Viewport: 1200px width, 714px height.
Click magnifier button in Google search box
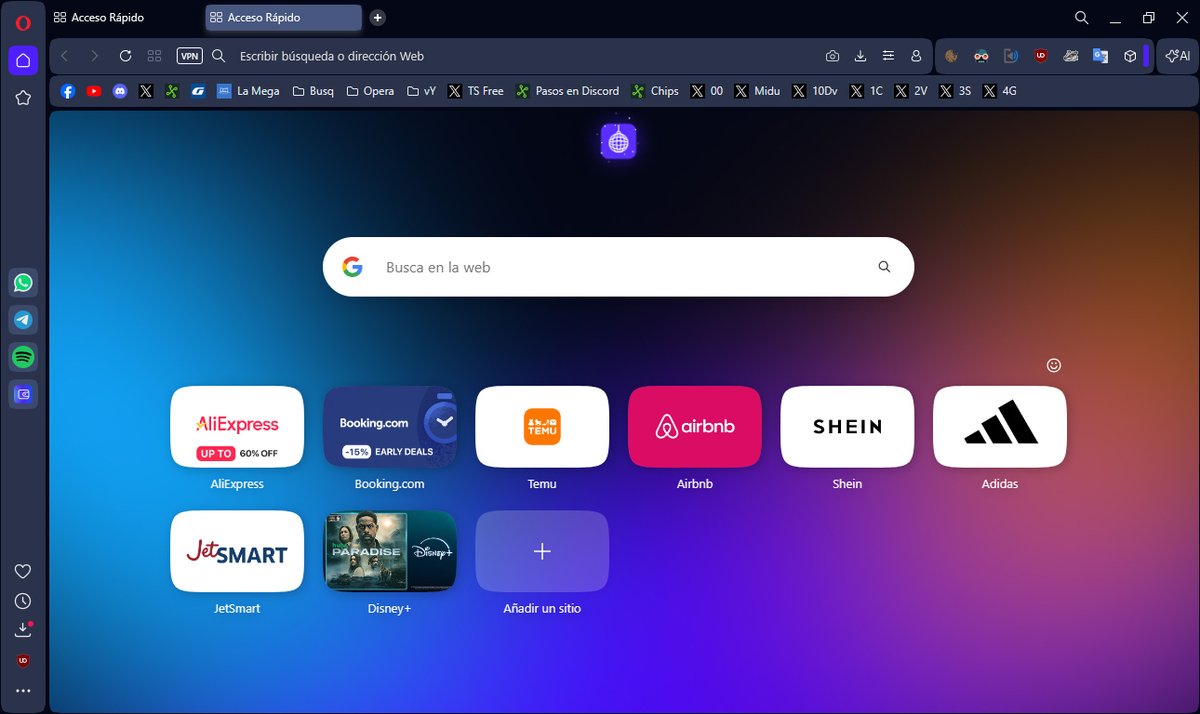tap(884, 267)
